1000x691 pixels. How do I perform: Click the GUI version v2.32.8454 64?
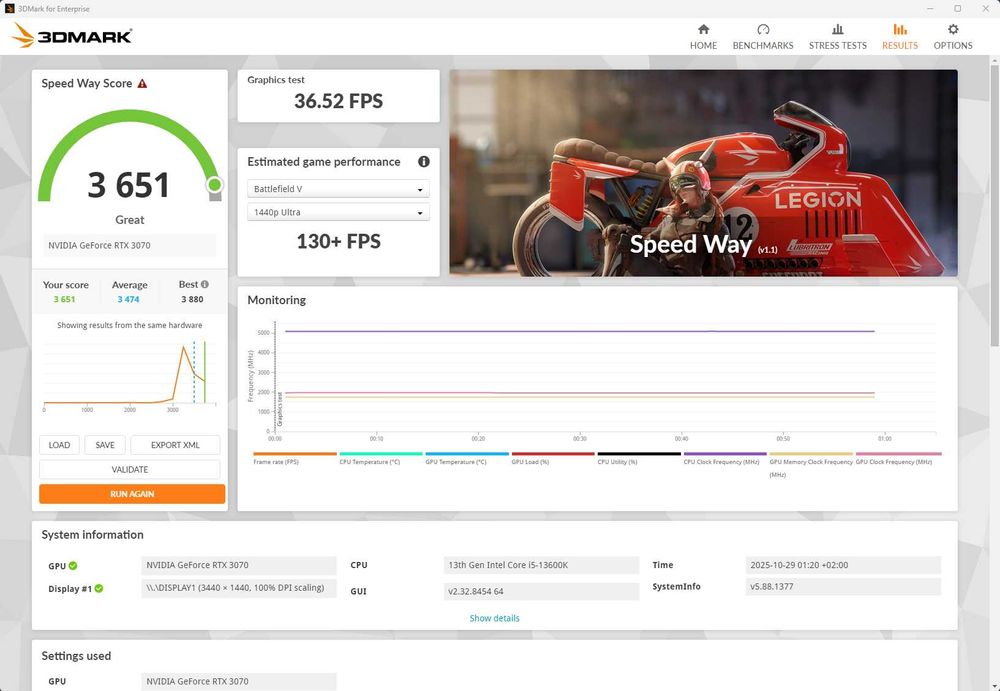pyautogui.click(x=541, y=591)
